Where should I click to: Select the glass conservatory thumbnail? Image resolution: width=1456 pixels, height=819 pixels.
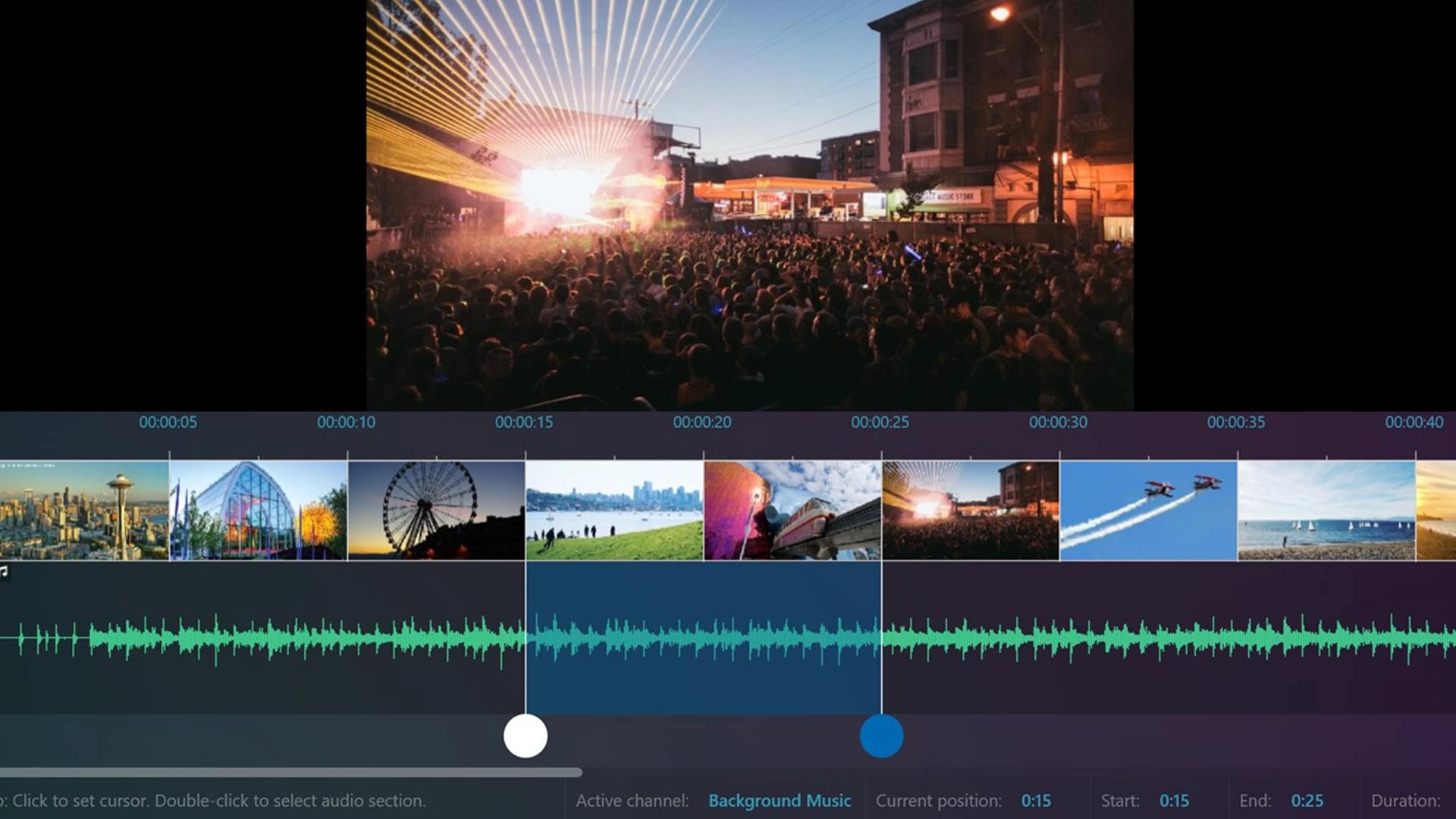pos(258,510)
